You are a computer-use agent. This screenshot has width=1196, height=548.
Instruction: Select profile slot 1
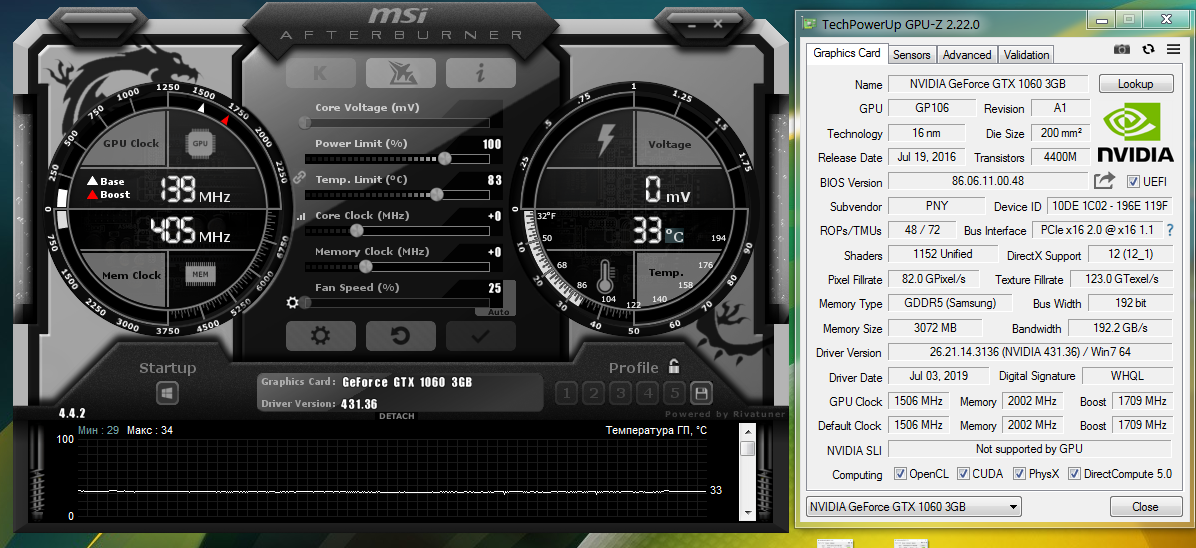566,394
